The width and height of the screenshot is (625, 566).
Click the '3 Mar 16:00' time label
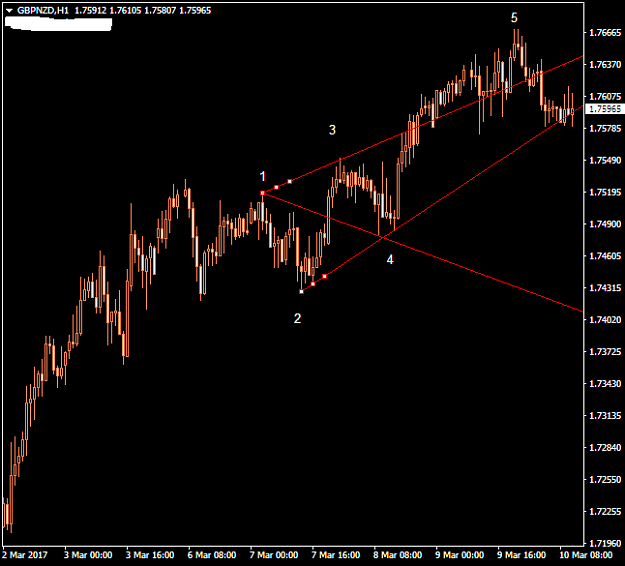(150, 555)
